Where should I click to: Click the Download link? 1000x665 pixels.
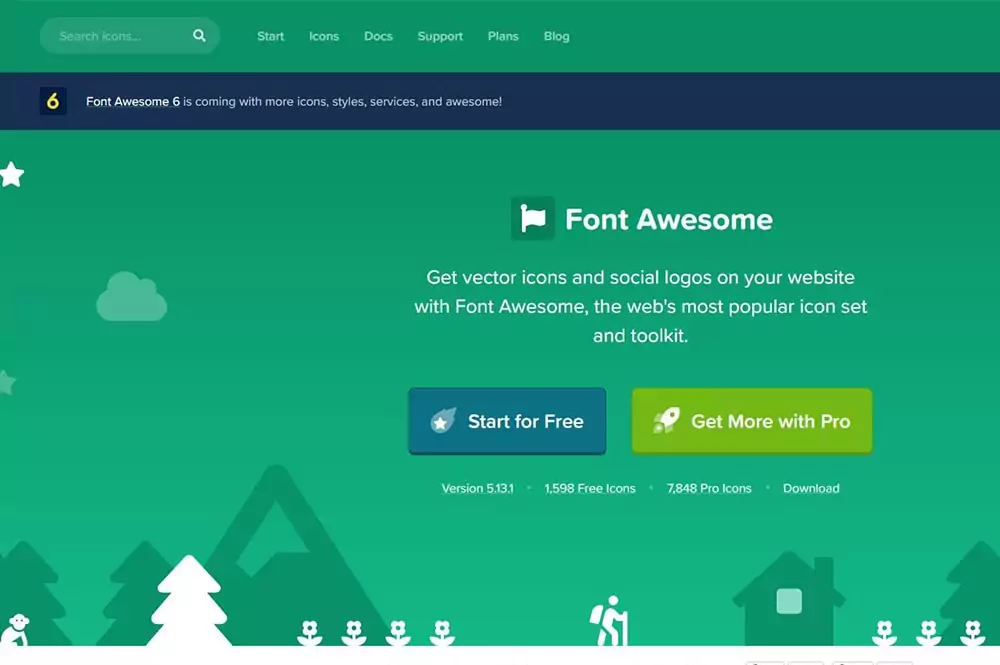(811, 488)
